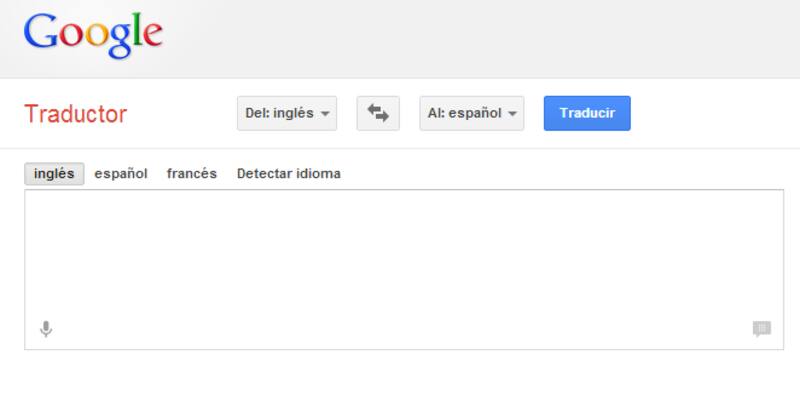Select the inglés source language tab
The image size is (800, 406).
[x=54, y=173]
